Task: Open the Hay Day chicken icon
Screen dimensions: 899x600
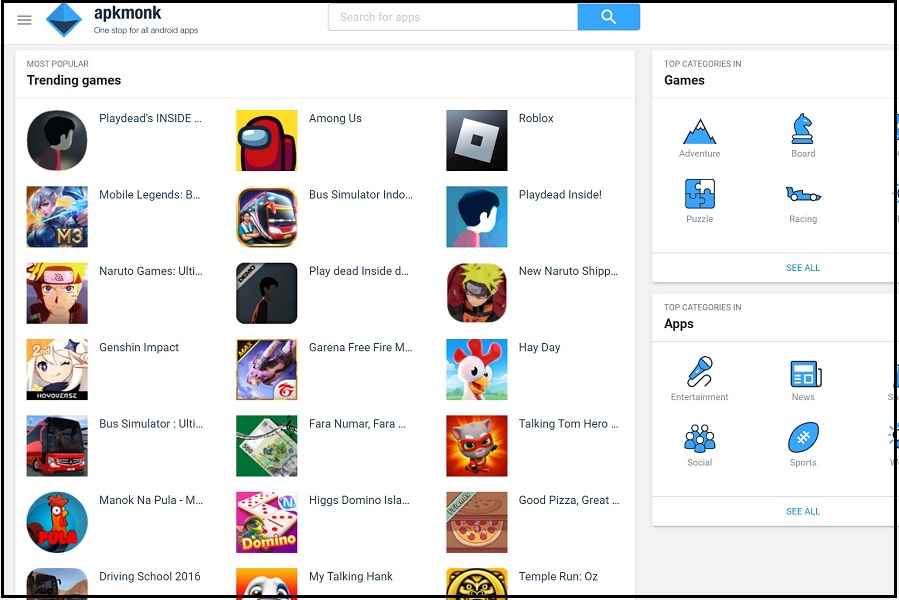Action: click(x=476, y=369)
